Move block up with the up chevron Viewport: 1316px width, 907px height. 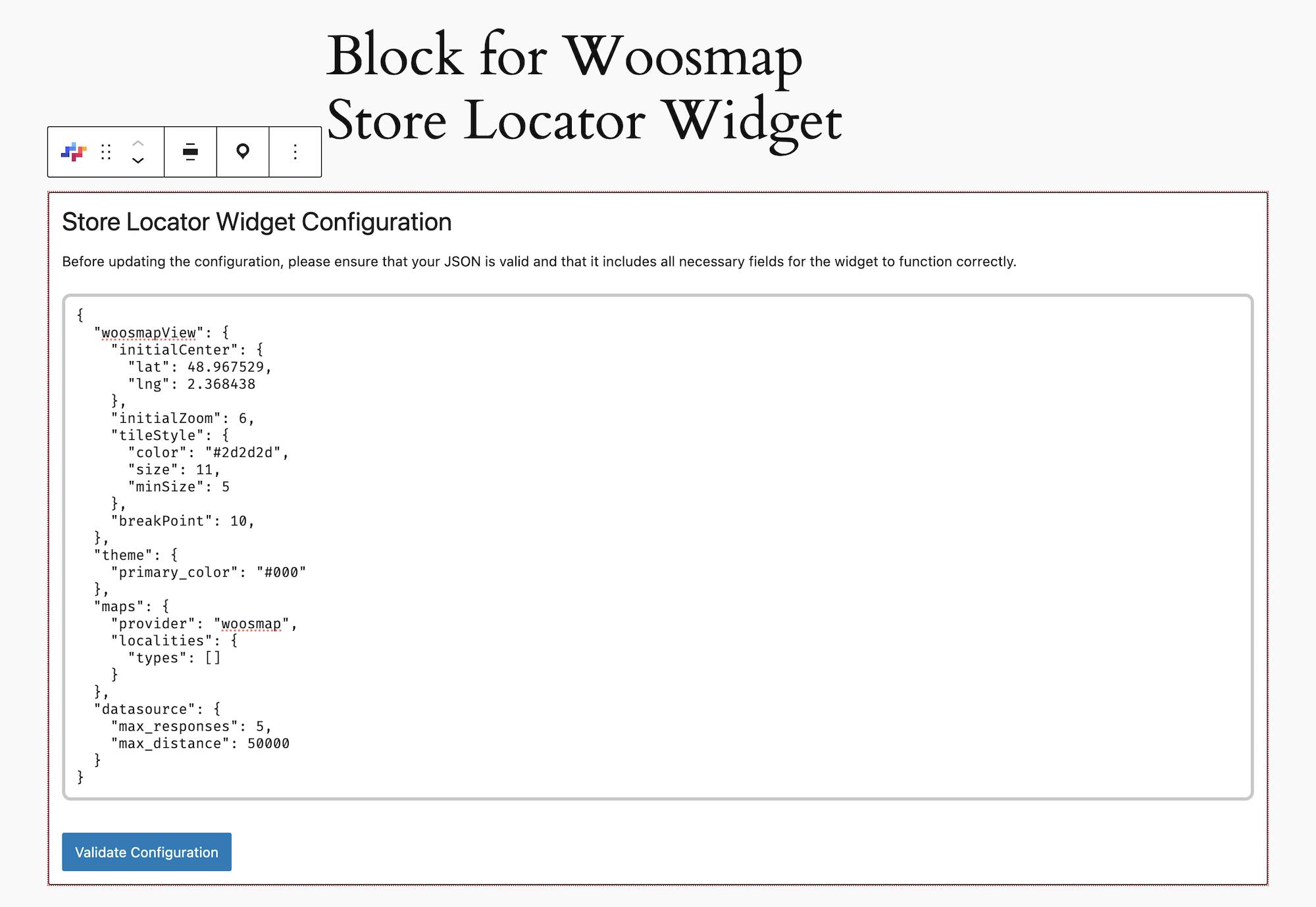138,143
